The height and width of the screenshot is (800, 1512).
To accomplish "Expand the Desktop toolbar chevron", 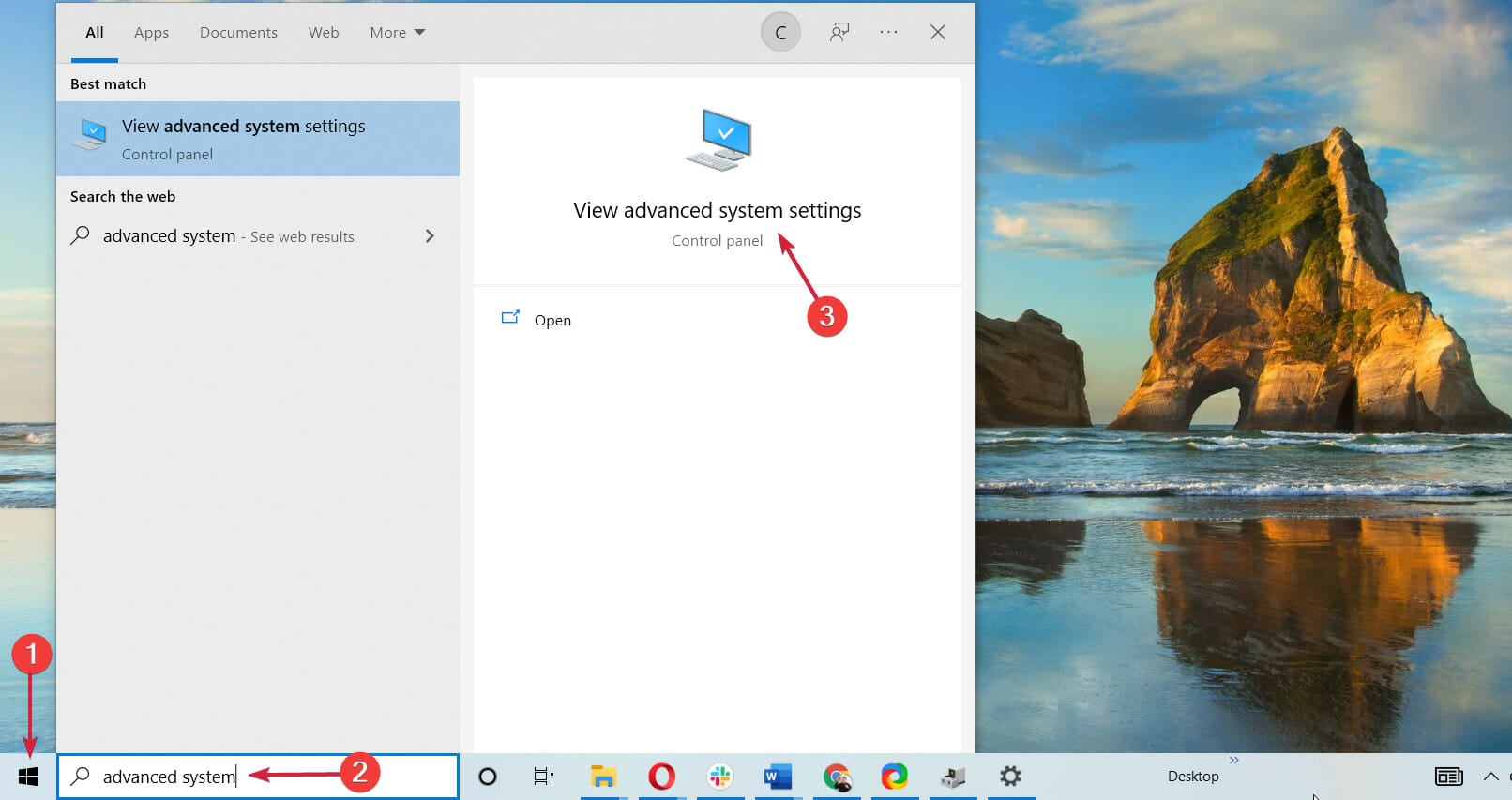I will (x=1234, y=760).
